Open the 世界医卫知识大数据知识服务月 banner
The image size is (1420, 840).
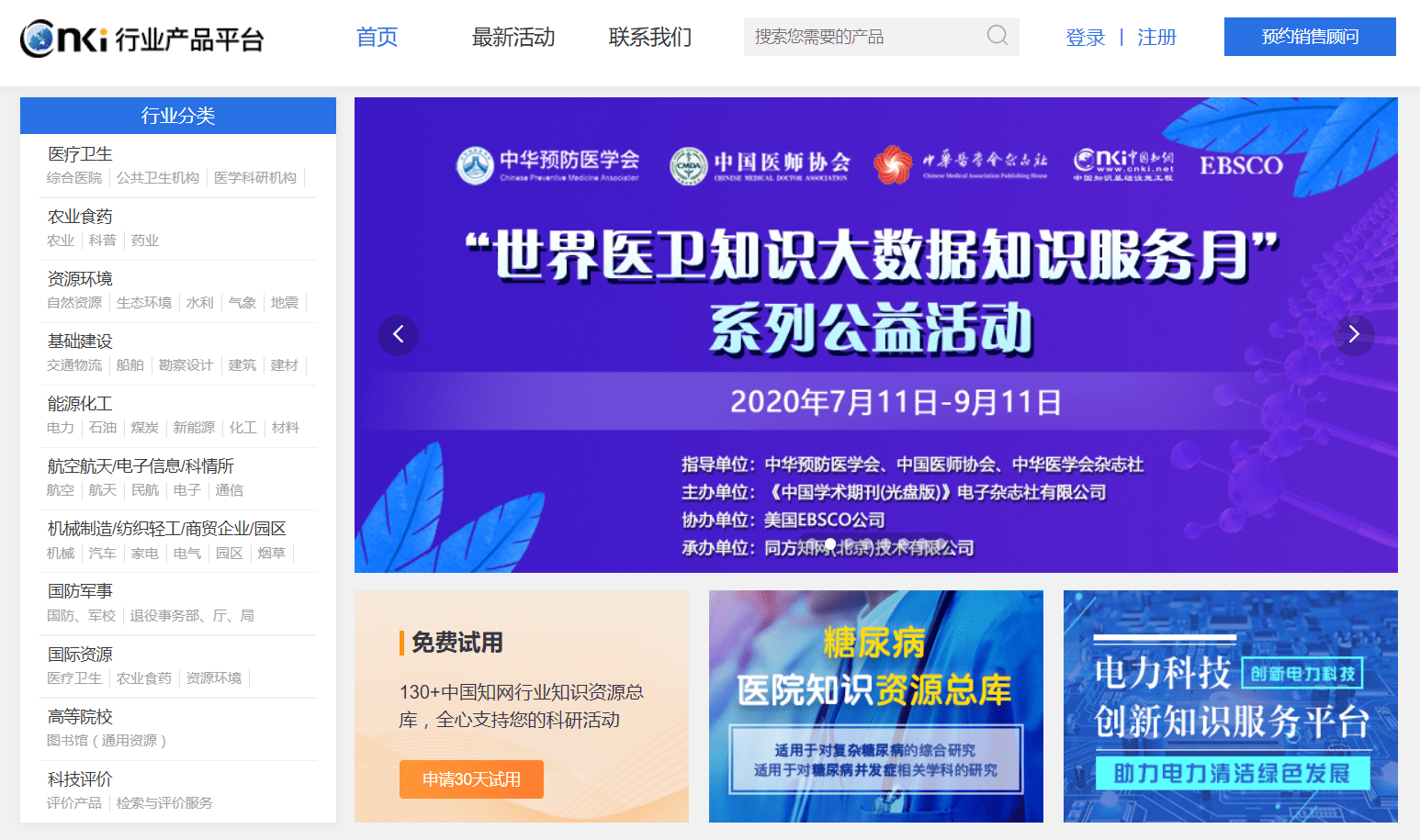(876, 335)
